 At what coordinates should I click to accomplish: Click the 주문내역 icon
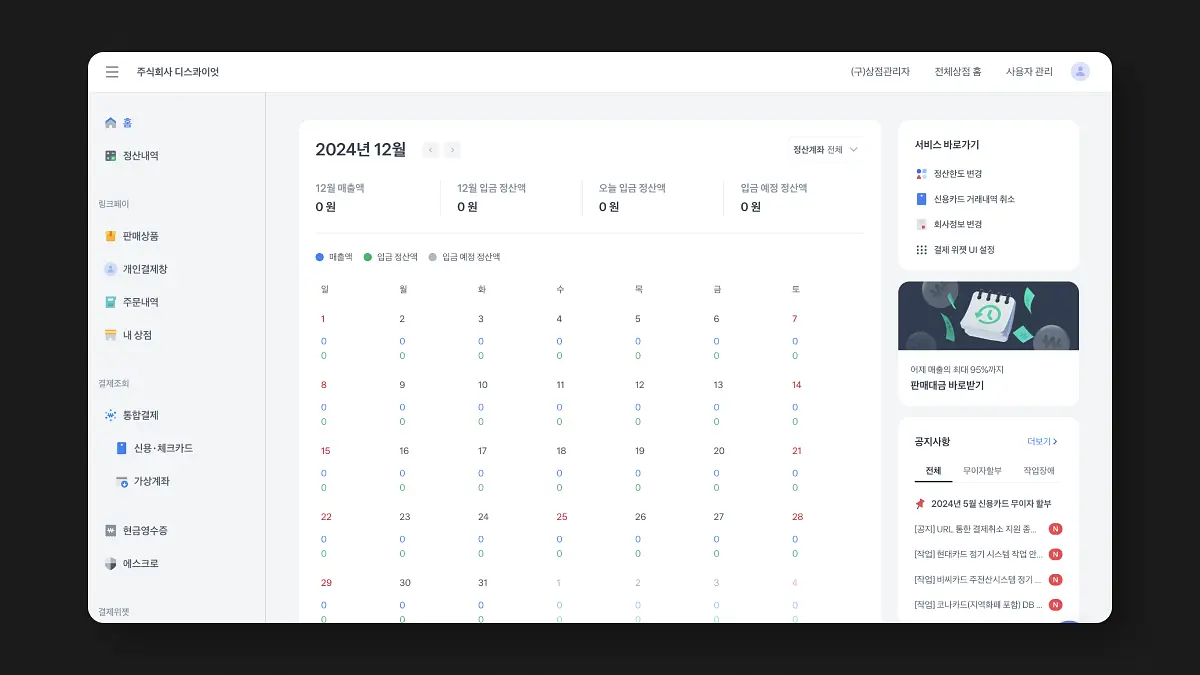click(110, 302)
